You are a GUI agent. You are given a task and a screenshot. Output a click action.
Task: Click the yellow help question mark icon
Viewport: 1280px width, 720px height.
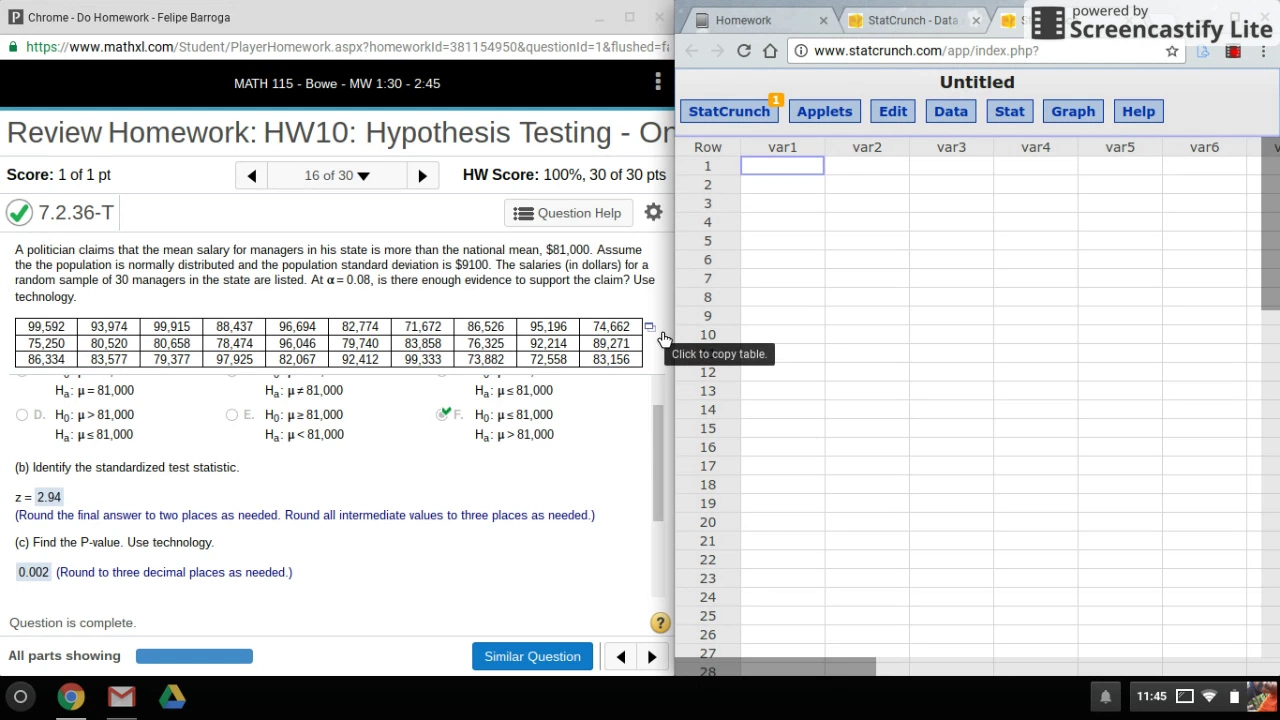point(660,623)
